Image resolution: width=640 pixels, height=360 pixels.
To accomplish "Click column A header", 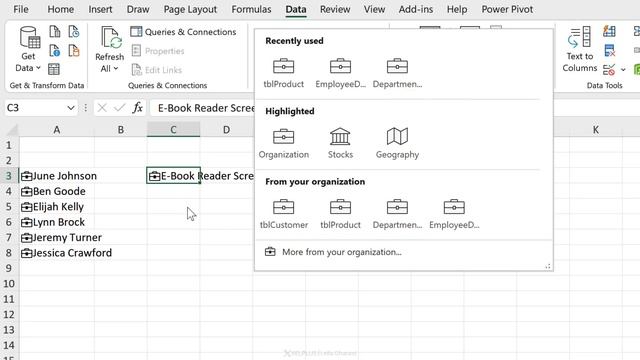I will pos(57,130).
